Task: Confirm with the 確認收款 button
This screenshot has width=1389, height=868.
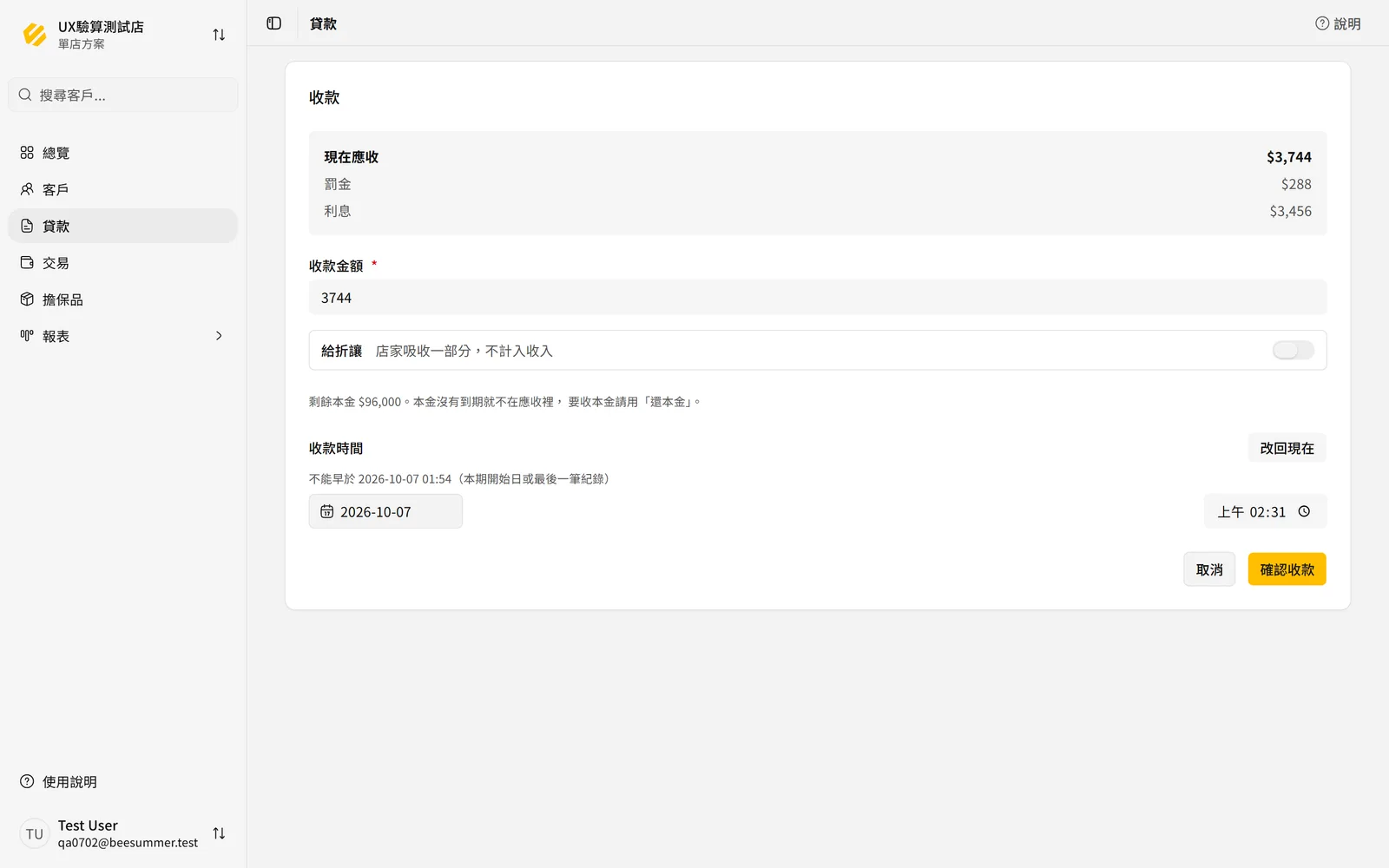Action: 1287,569
